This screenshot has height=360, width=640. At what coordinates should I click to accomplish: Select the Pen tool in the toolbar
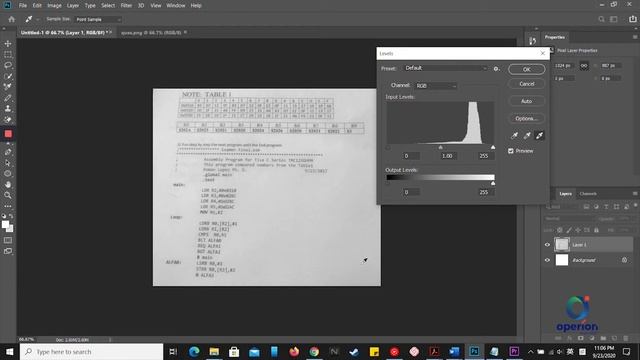pyautogui.click(x=8, y=152)
